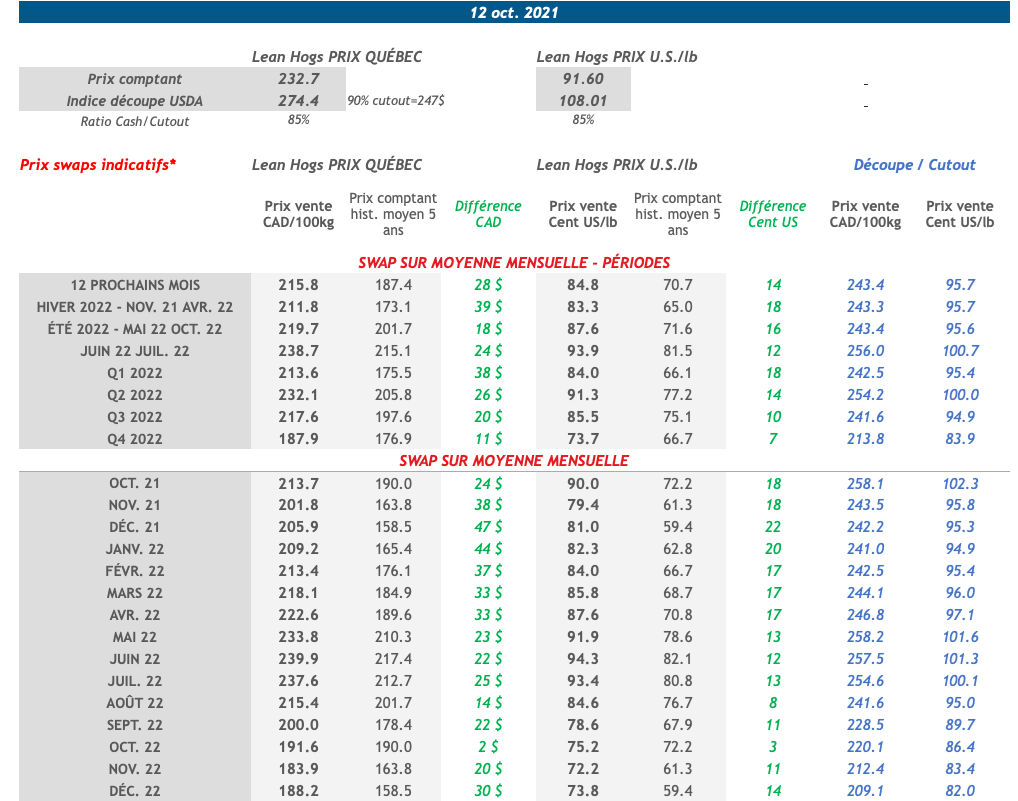The height and width of the screenshot is (801, 1018).
Task: Select the Découpe / Cutout column heading
Action: click(914, 165)
